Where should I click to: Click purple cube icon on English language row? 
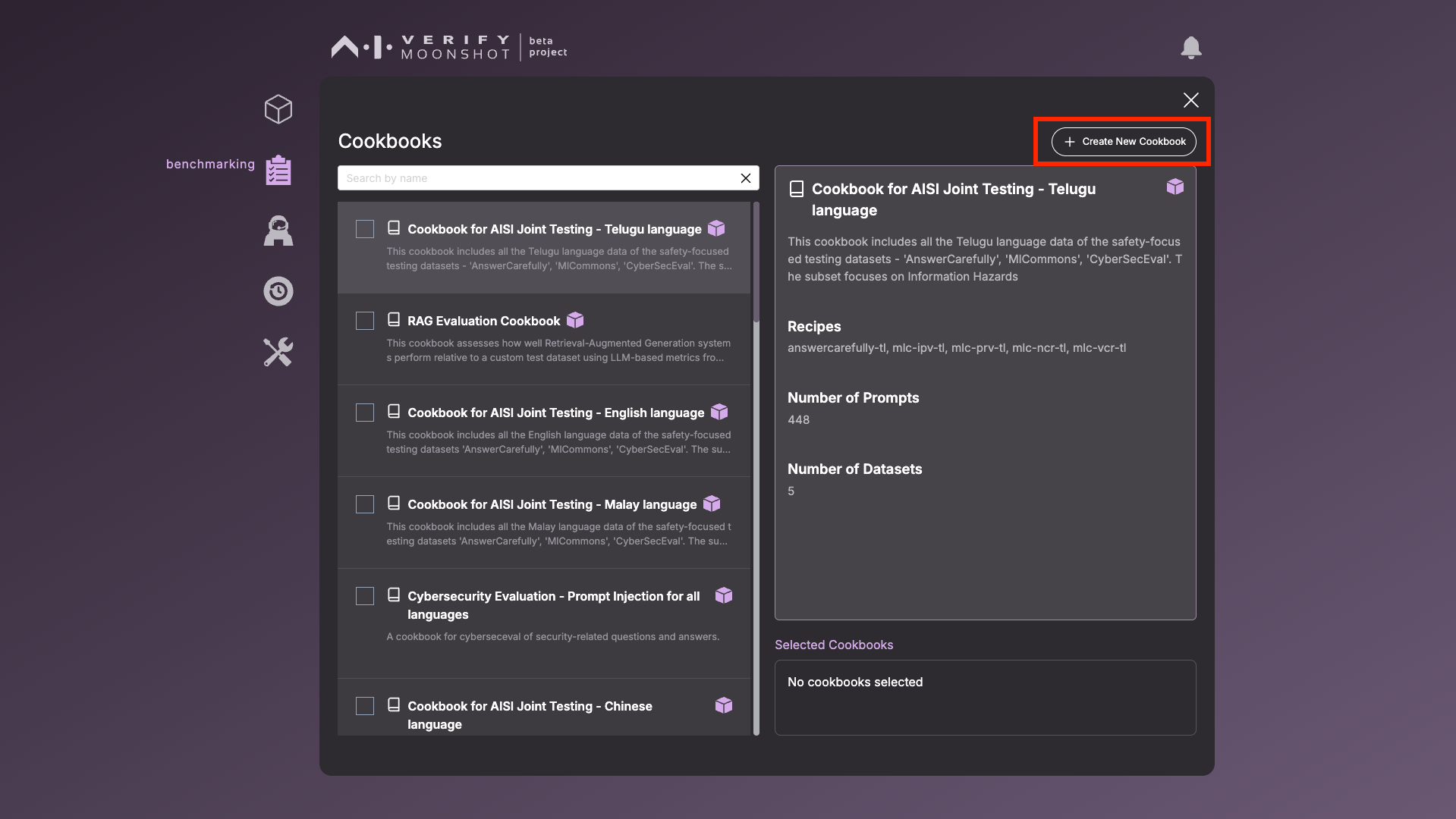pos(719,412)
